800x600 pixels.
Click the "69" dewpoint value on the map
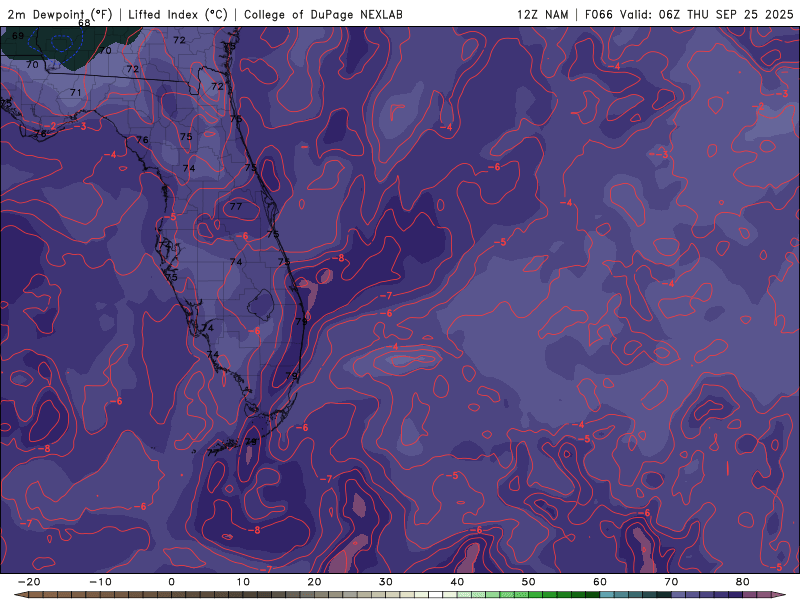click(18, 36)
